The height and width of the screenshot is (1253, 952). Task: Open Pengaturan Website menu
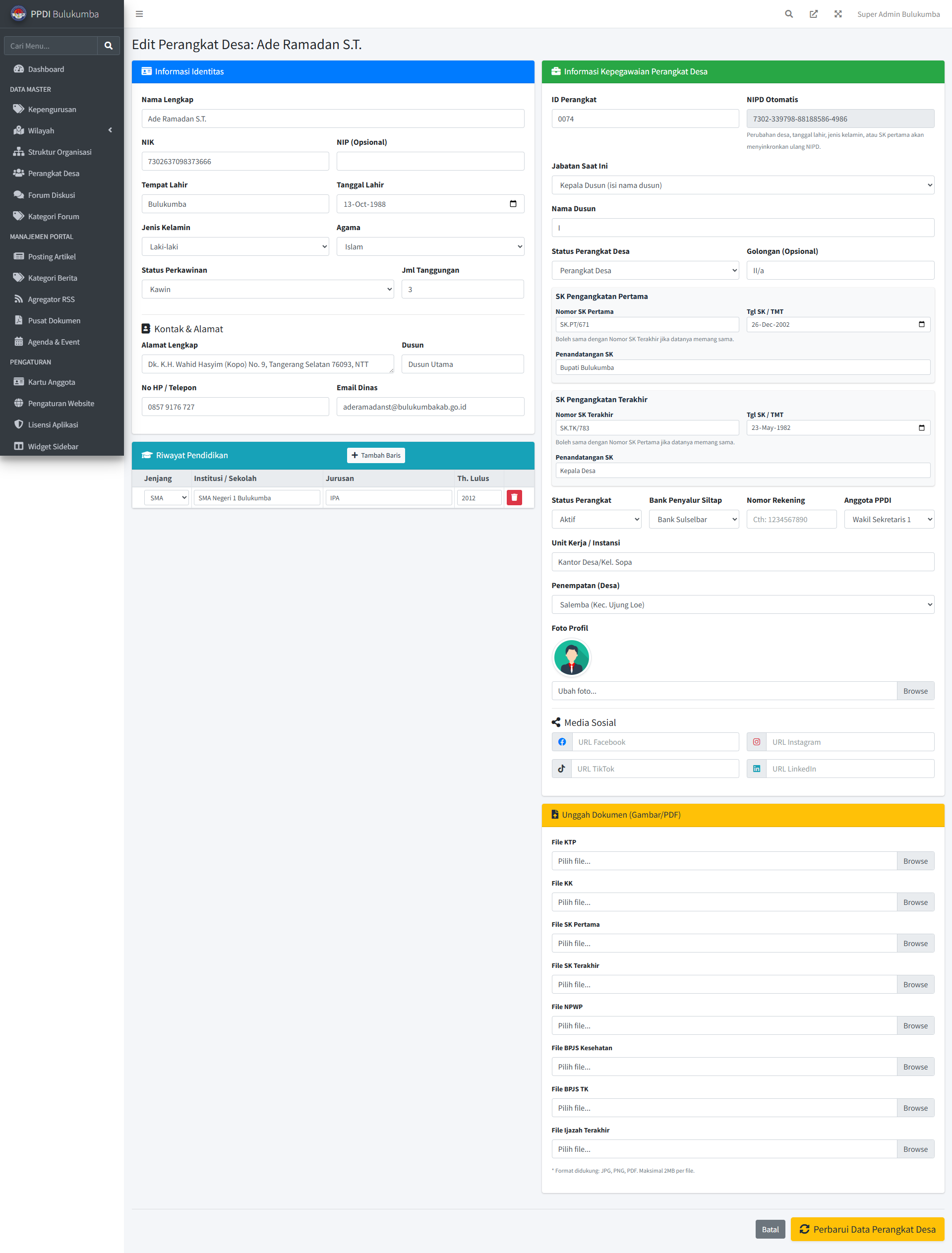pyautogui.click(x=62, y=404)
